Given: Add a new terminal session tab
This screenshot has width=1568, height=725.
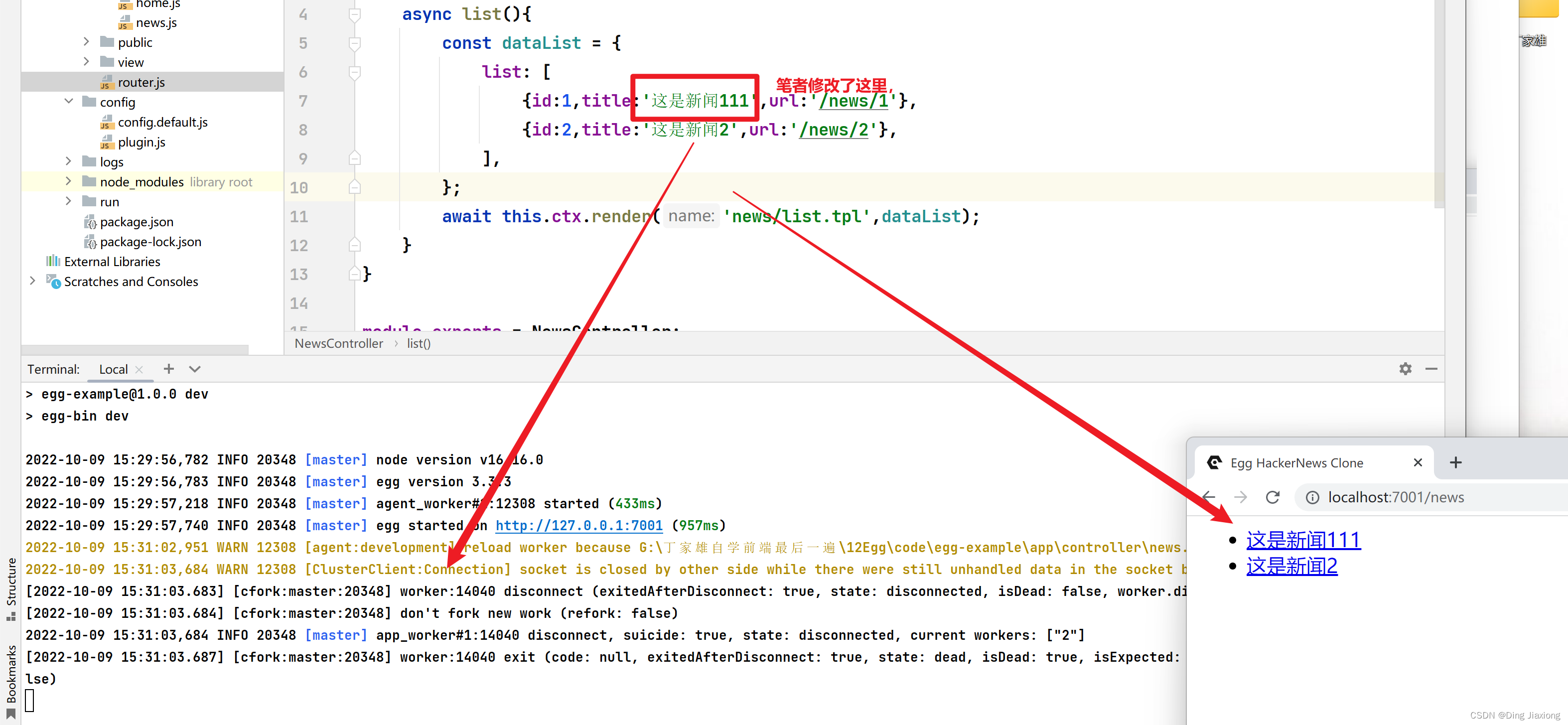Looking at the screenshot, I should pos(168,369).
